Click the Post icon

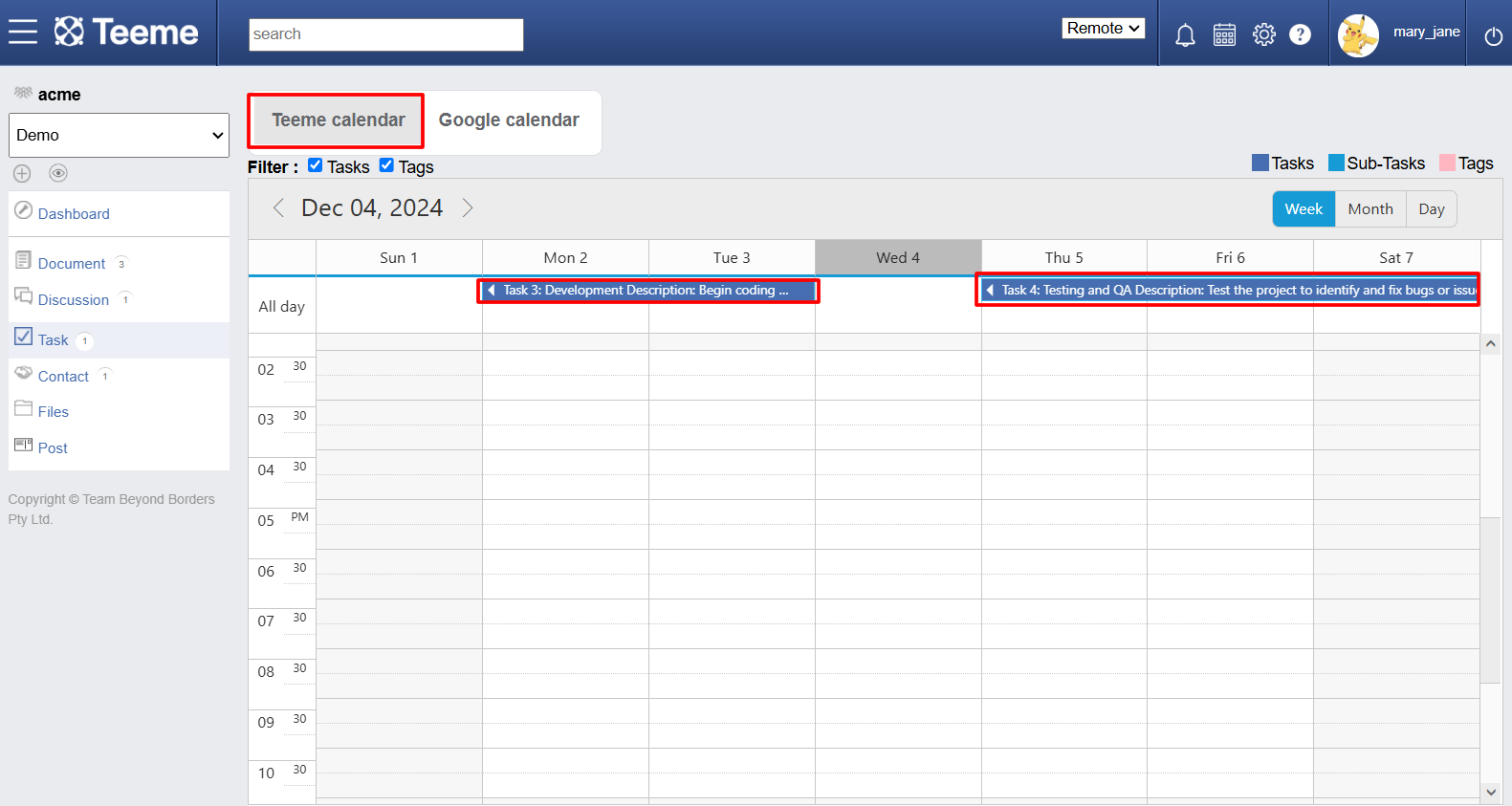click(x=23, y=445)
